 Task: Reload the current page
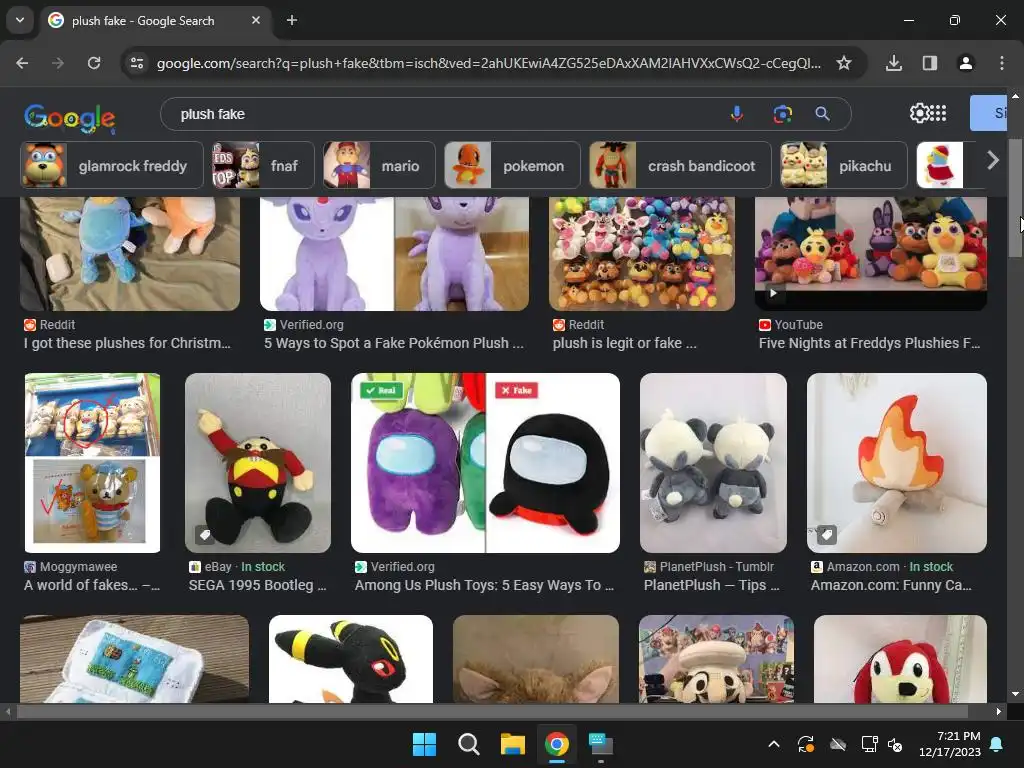[94, 63]
